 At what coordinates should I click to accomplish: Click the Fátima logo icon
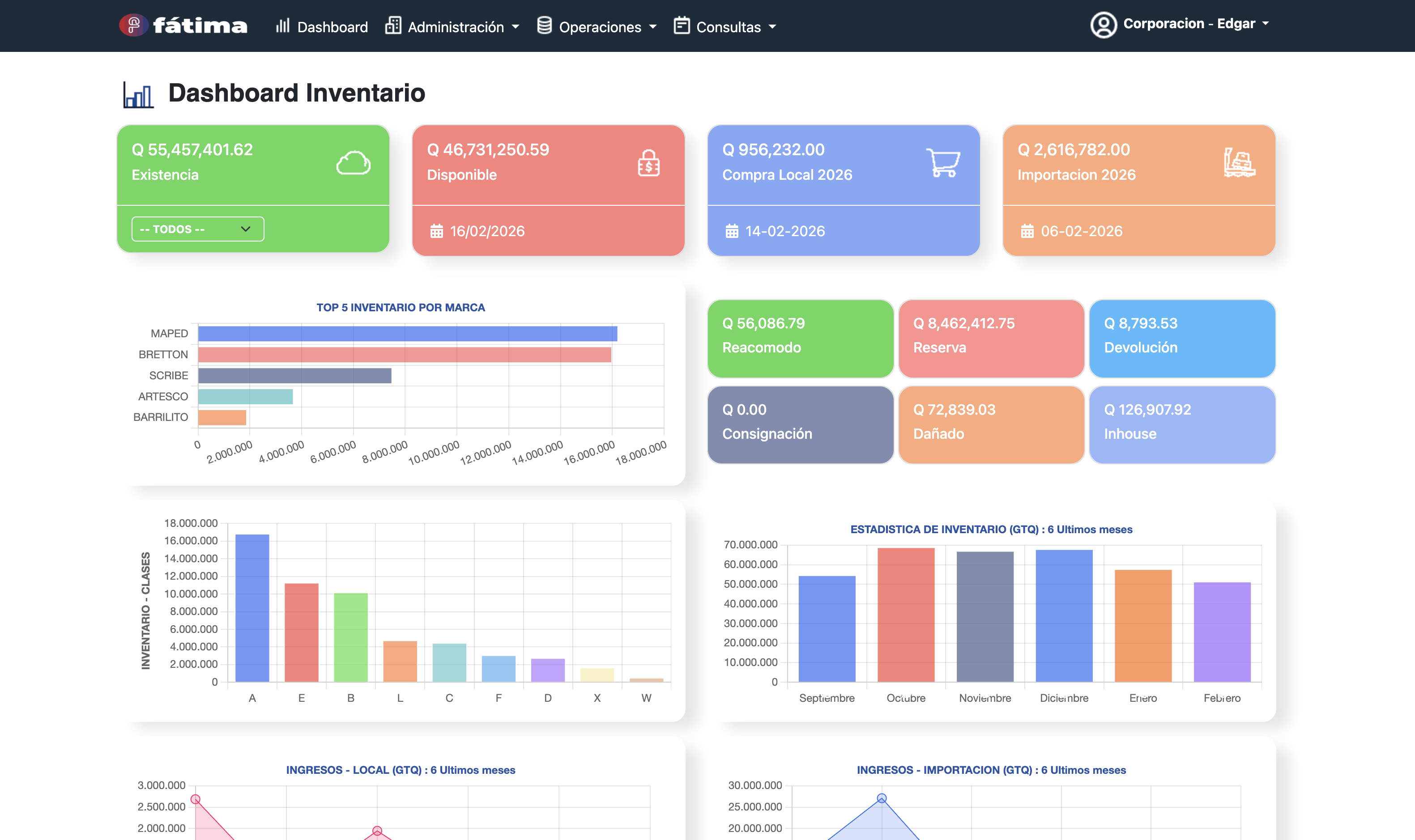[134, 25]
